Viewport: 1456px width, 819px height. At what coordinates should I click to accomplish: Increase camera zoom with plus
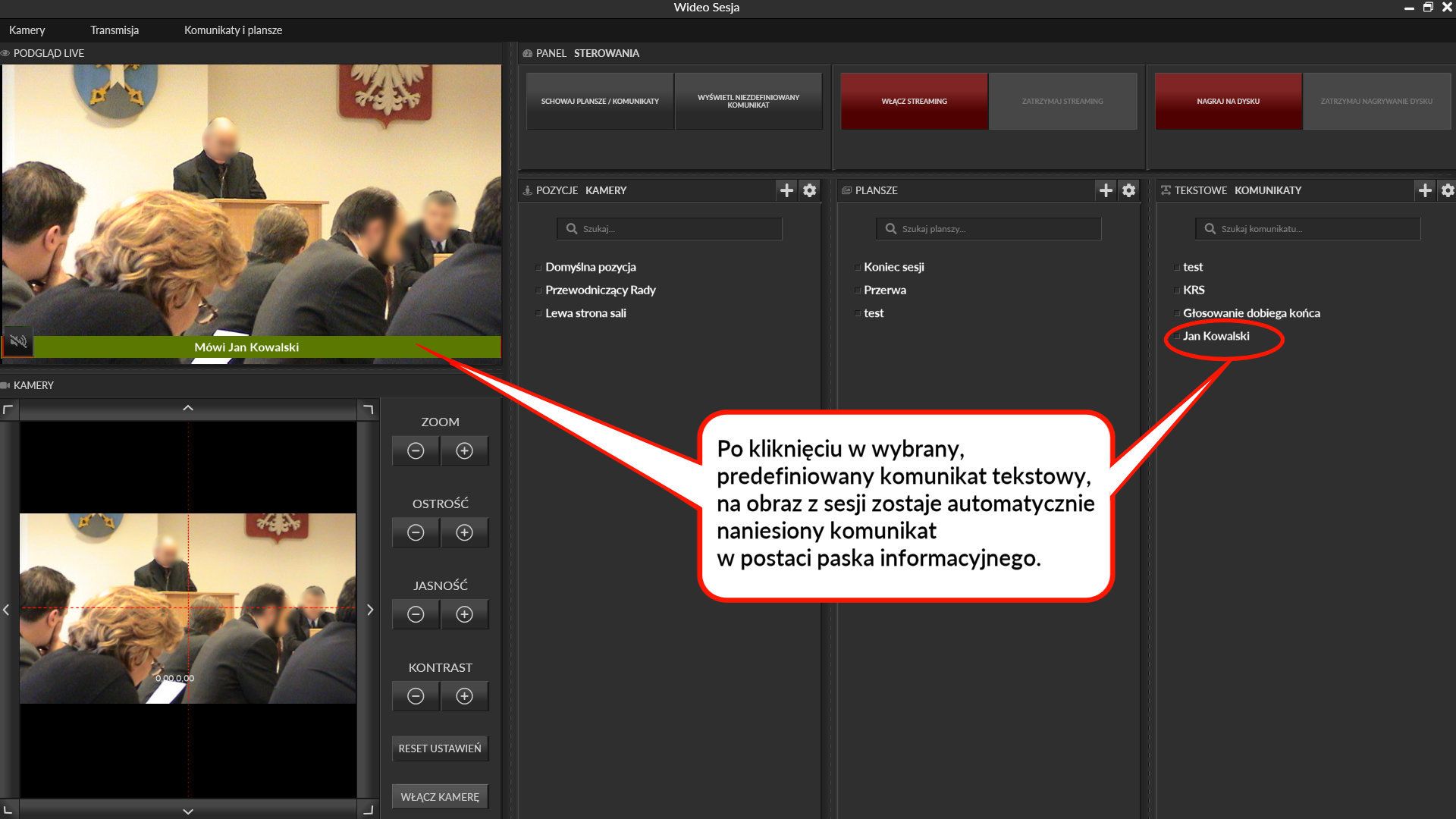click(x=464, y=451)
